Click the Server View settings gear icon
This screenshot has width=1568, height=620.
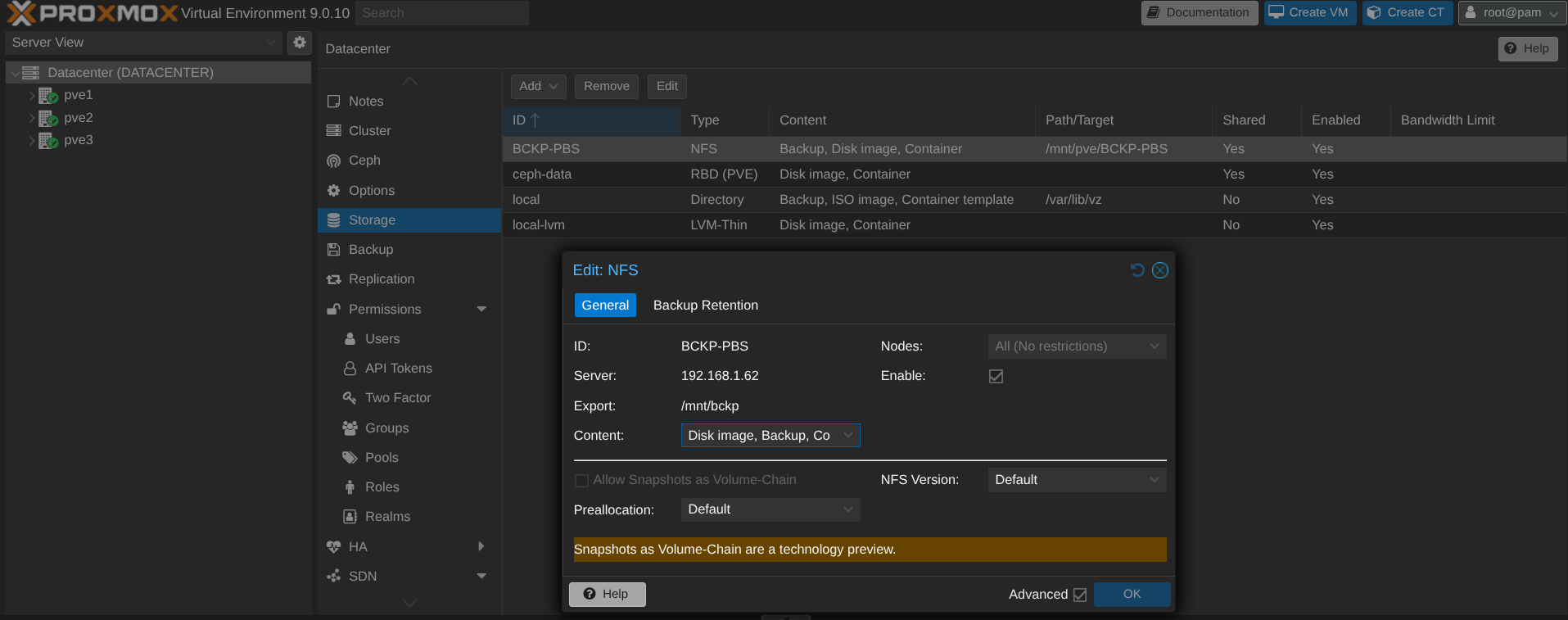pos(300,43)
